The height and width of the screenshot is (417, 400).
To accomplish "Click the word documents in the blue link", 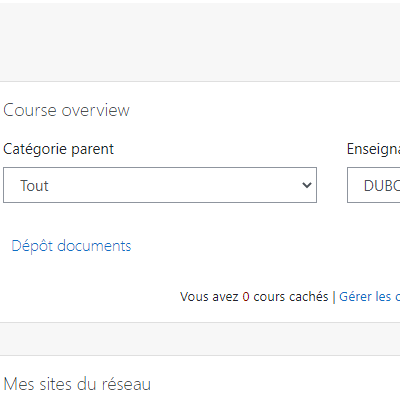I will coord(94,246).
